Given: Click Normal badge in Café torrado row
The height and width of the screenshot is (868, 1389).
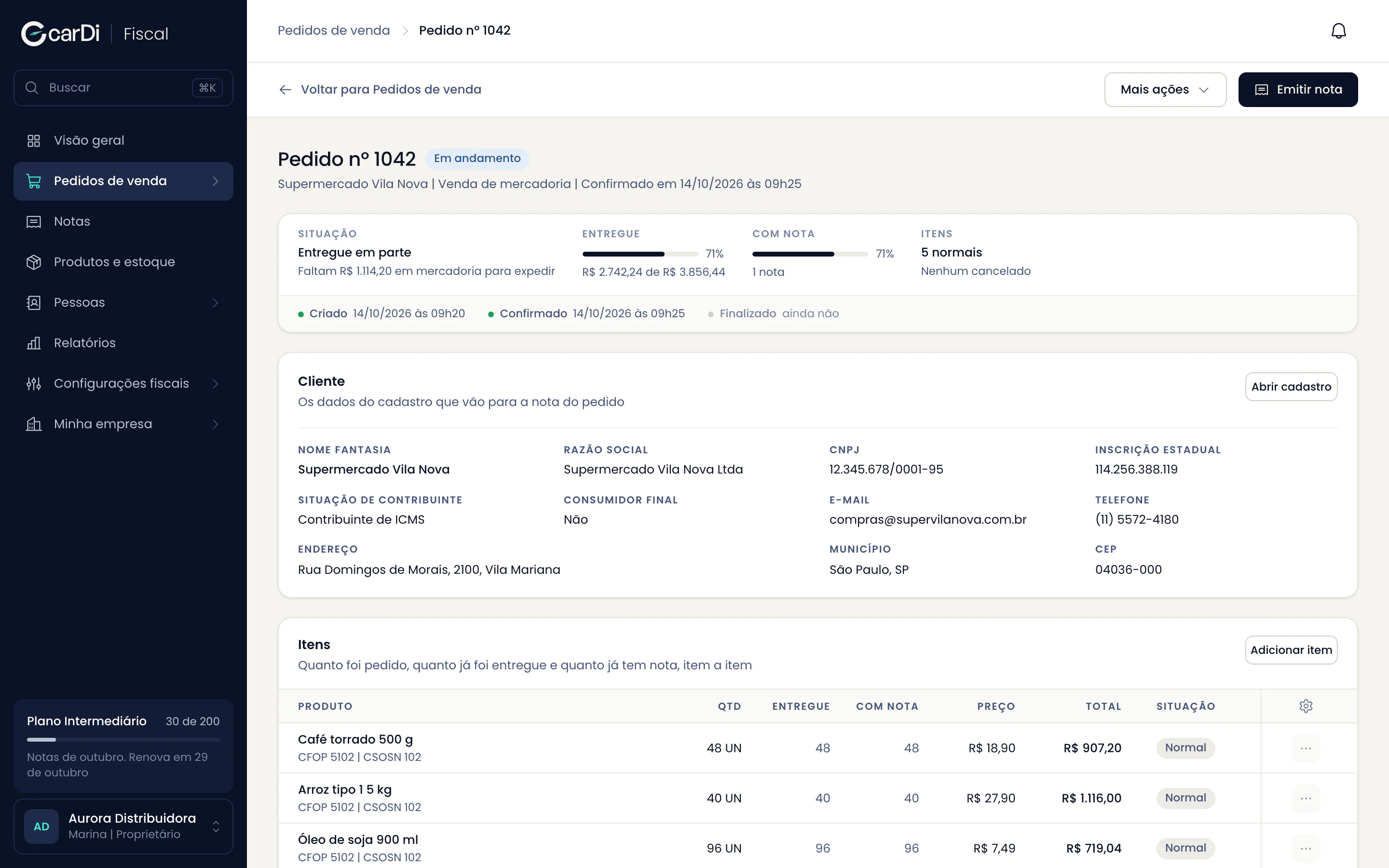Looking at the screenshot, I should (1185, 748).
